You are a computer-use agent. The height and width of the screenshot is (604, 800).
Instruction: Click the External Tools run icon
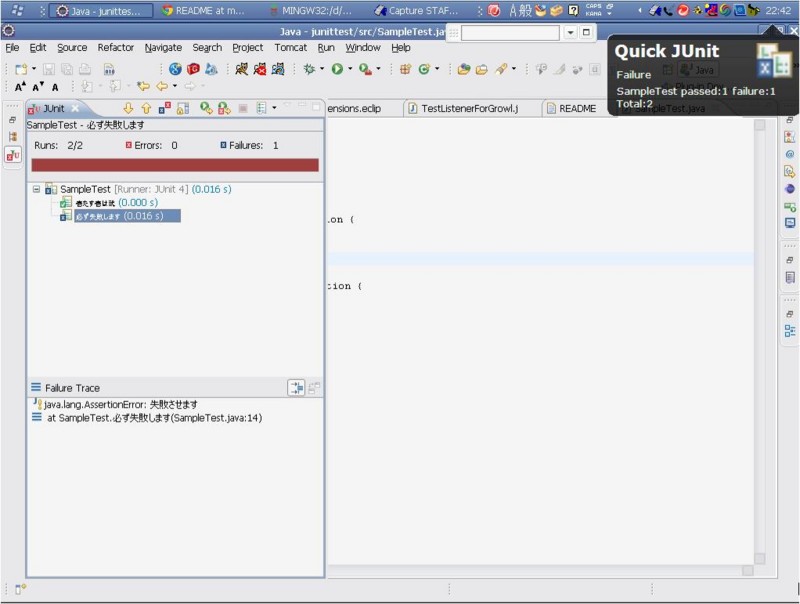point(365,69)
